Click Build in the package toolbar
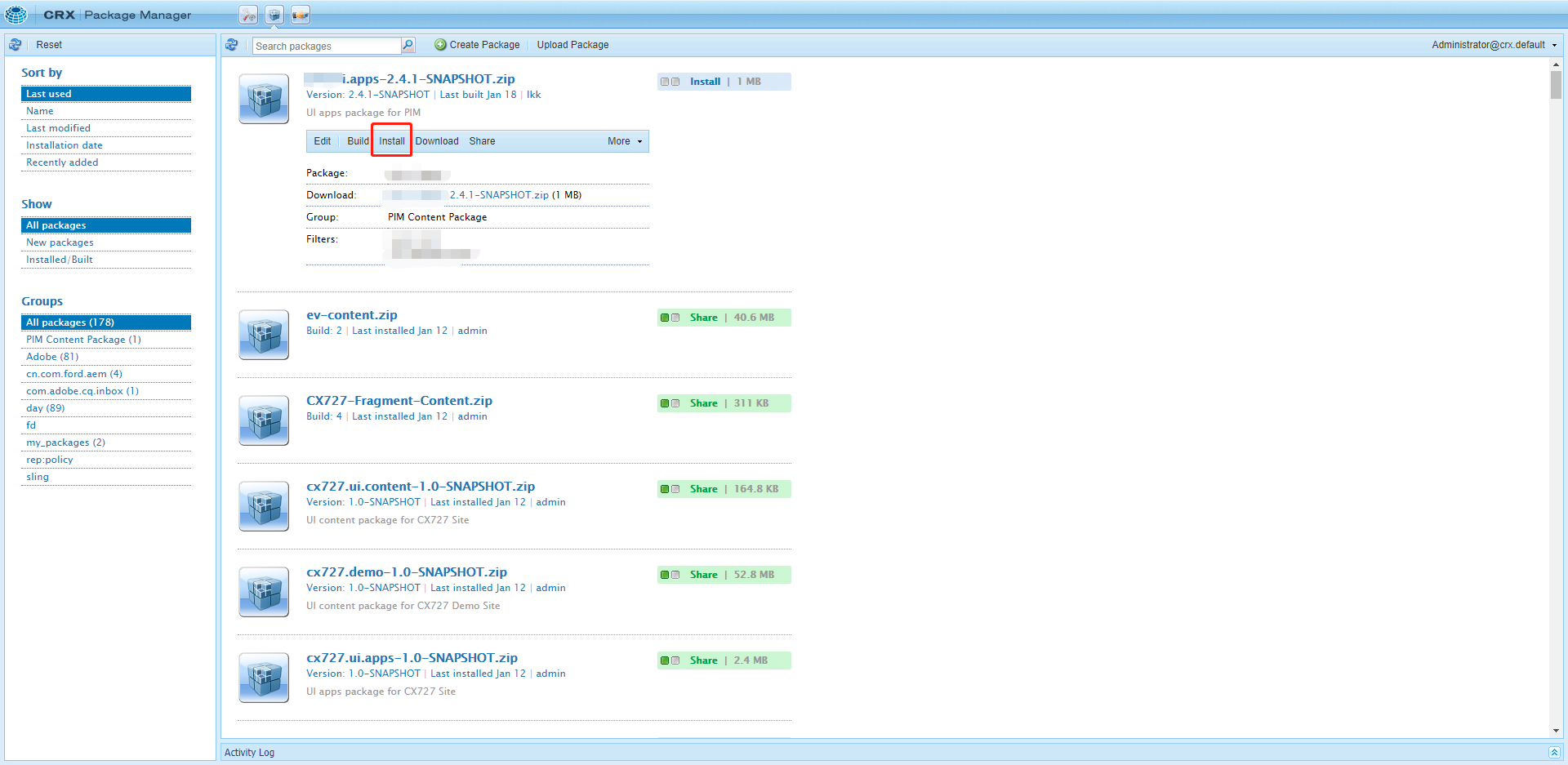This screenshot has height=765, width=1568. (358, 141)
